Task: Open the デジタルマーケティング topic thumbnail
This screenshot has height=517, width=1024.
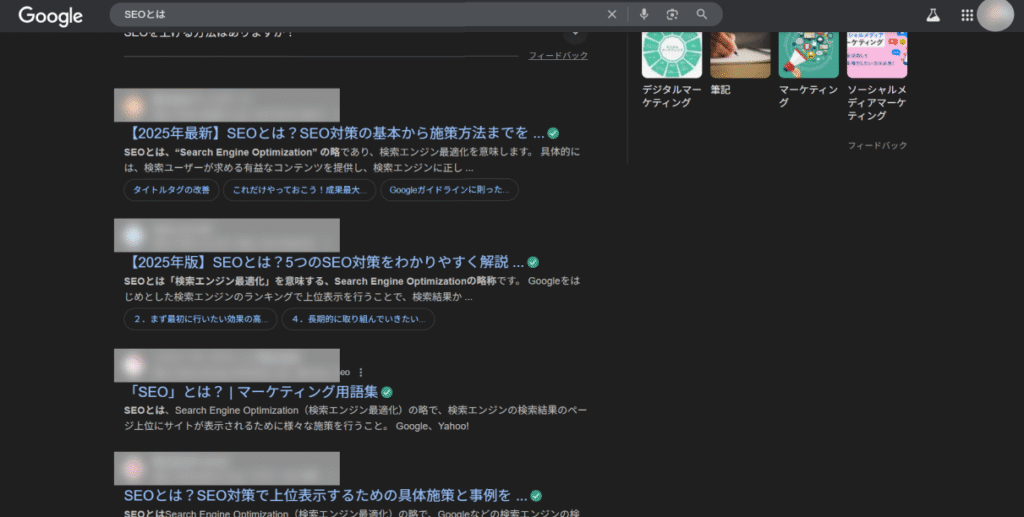Action: (672, 55)
